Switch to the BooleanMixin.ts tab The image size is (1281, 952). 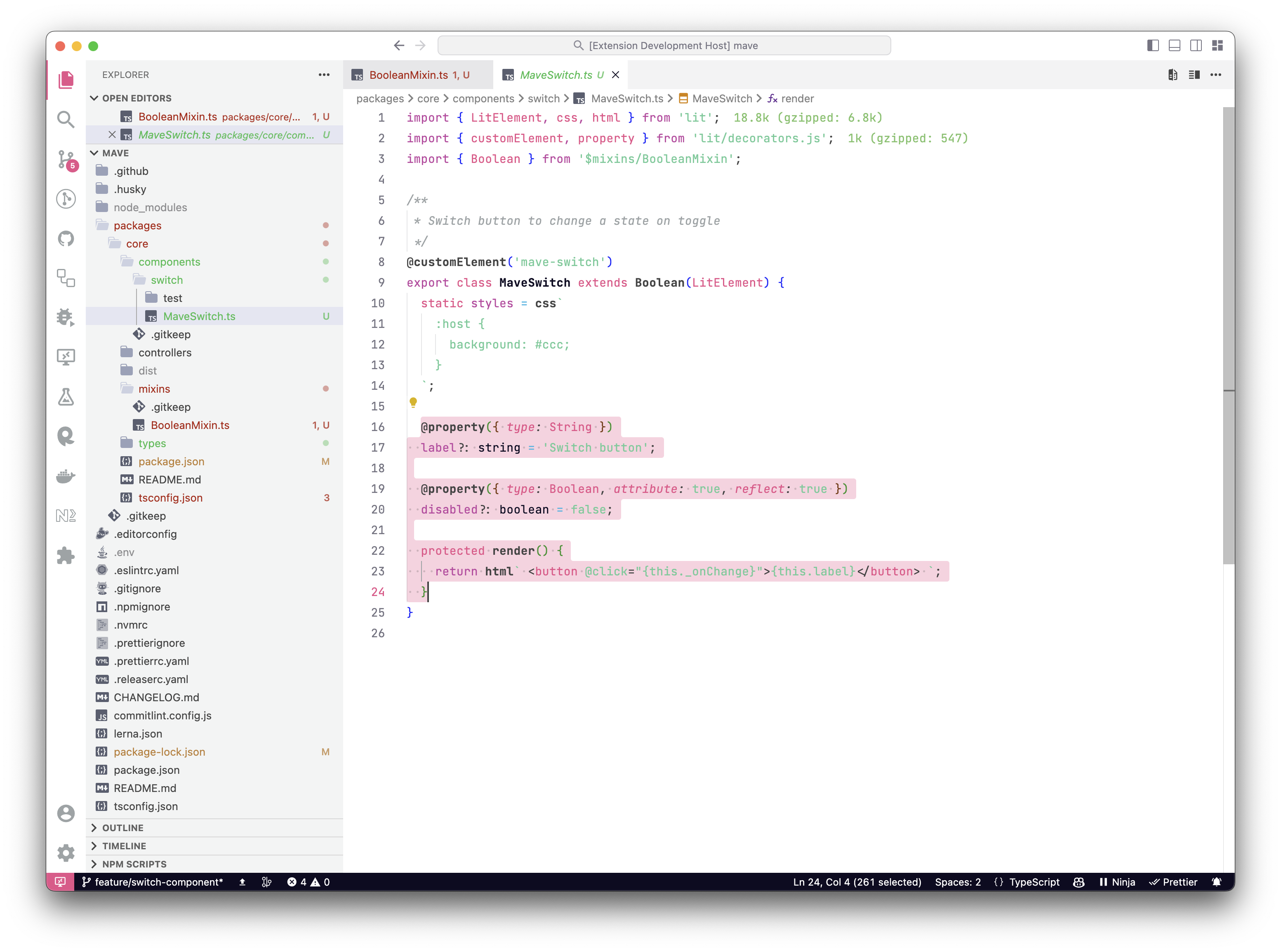418,75
